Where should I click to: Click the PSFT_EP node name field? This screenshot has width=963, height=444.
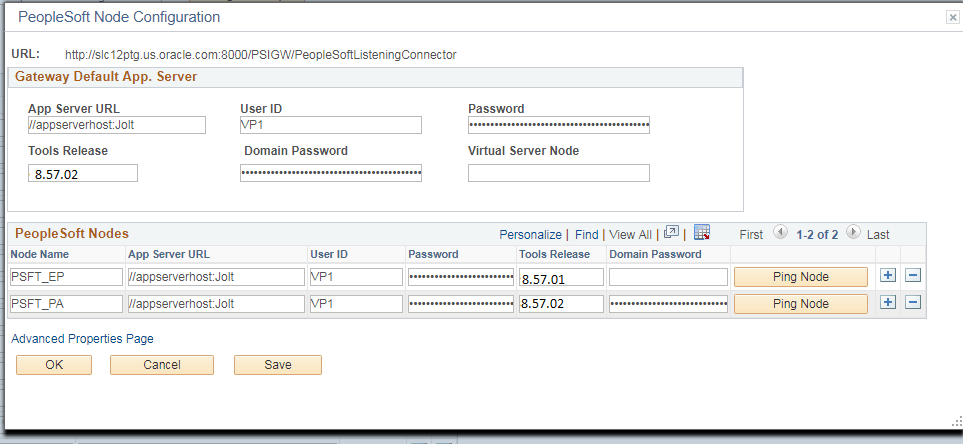pyautogui.click(x=66, y=277)
